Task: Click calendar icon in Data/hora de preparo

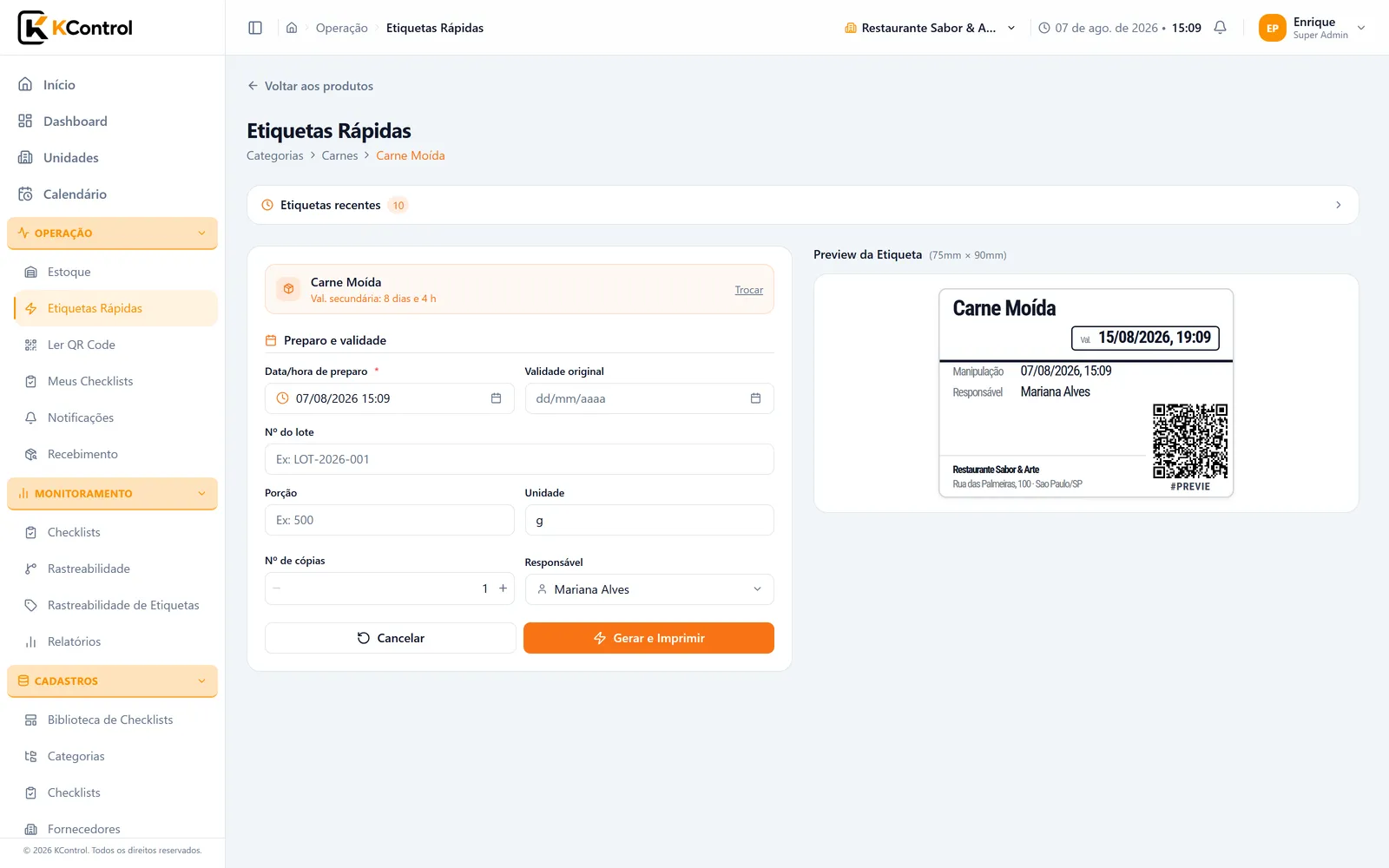Action: [x=496, y=398]
